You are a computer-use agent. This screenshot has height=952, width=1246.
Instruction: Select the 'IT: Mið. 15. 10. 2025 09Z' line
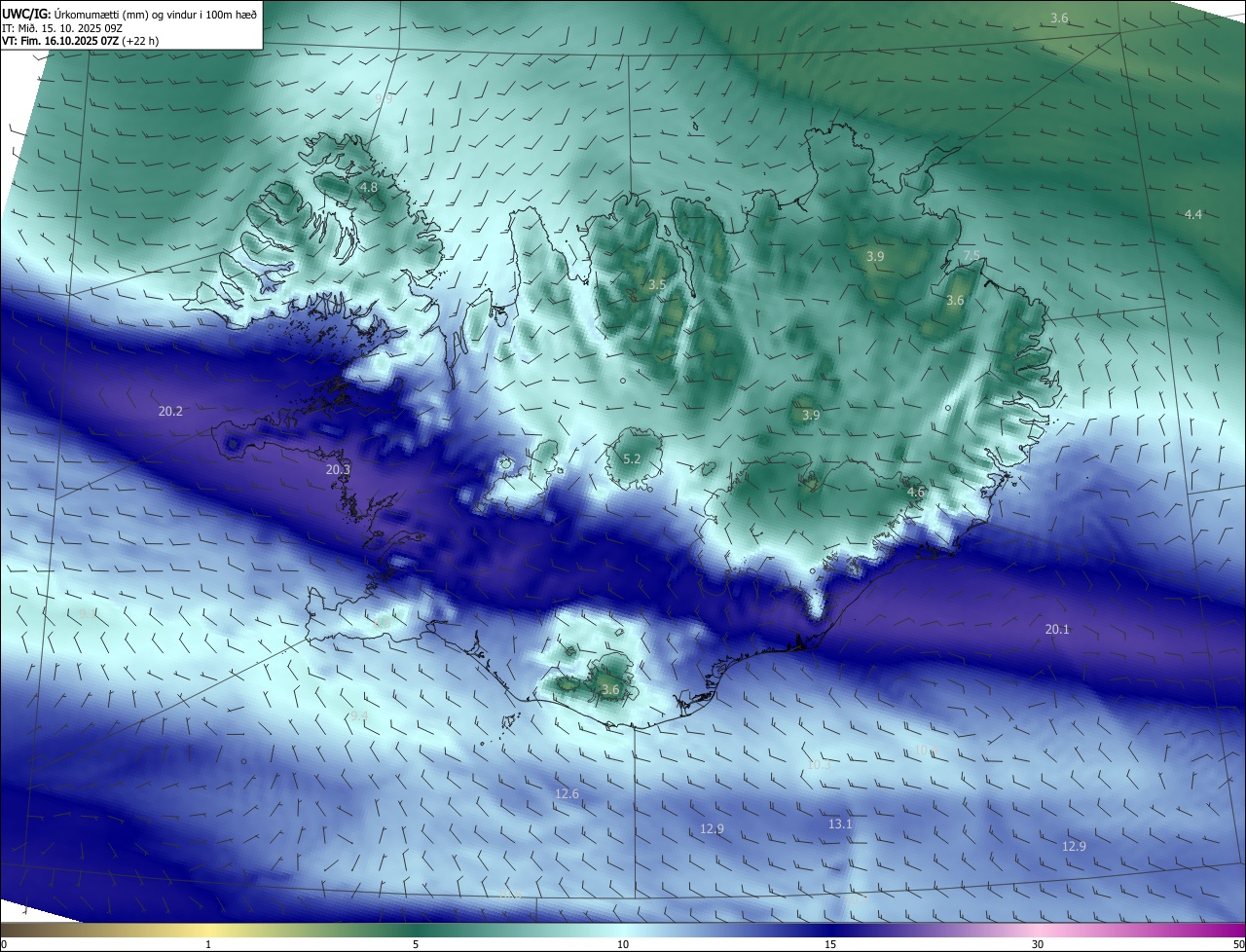[x=60, y=28]
